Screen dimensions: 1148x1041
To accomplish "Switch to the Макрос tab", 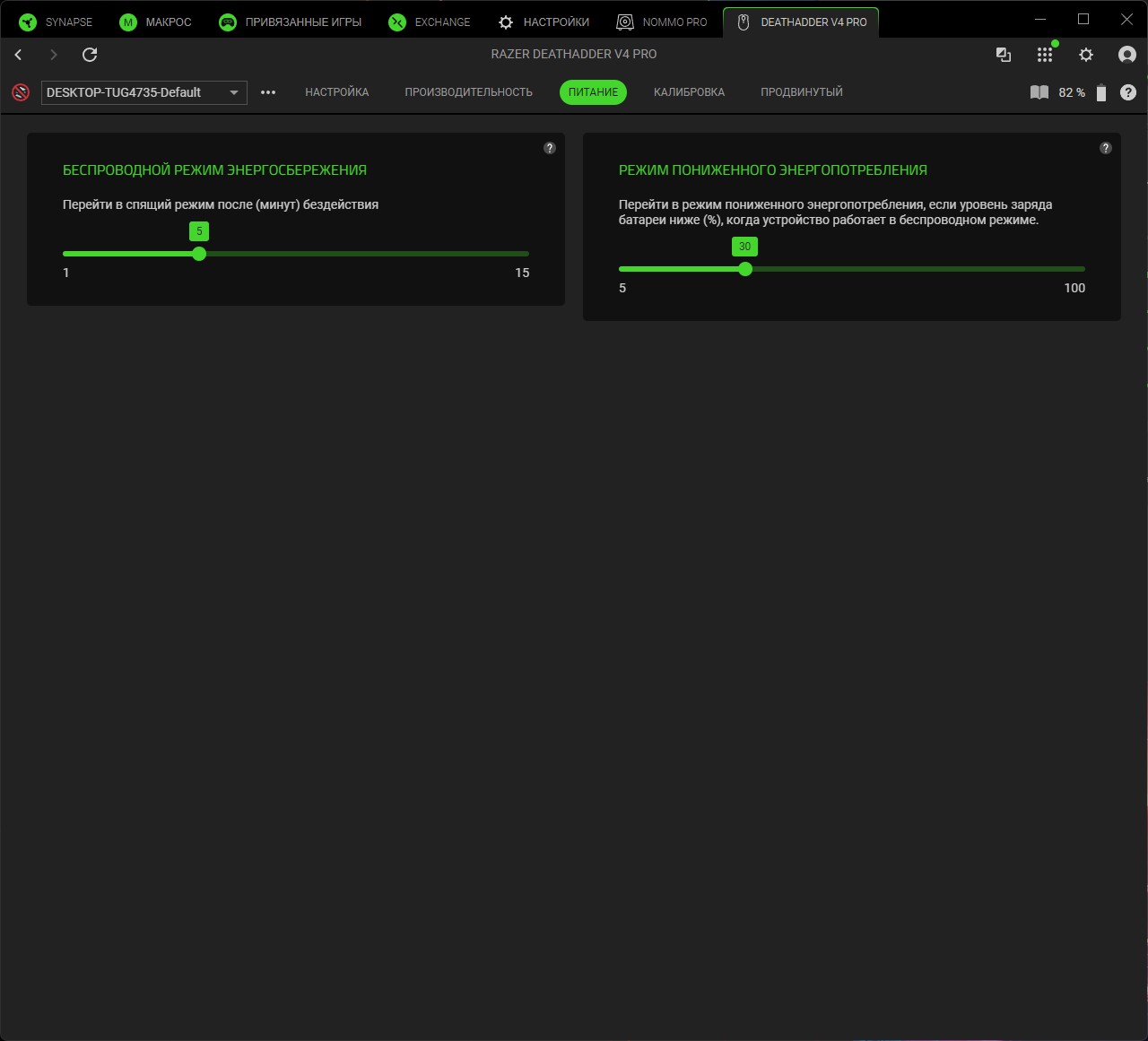I will 156,22.
